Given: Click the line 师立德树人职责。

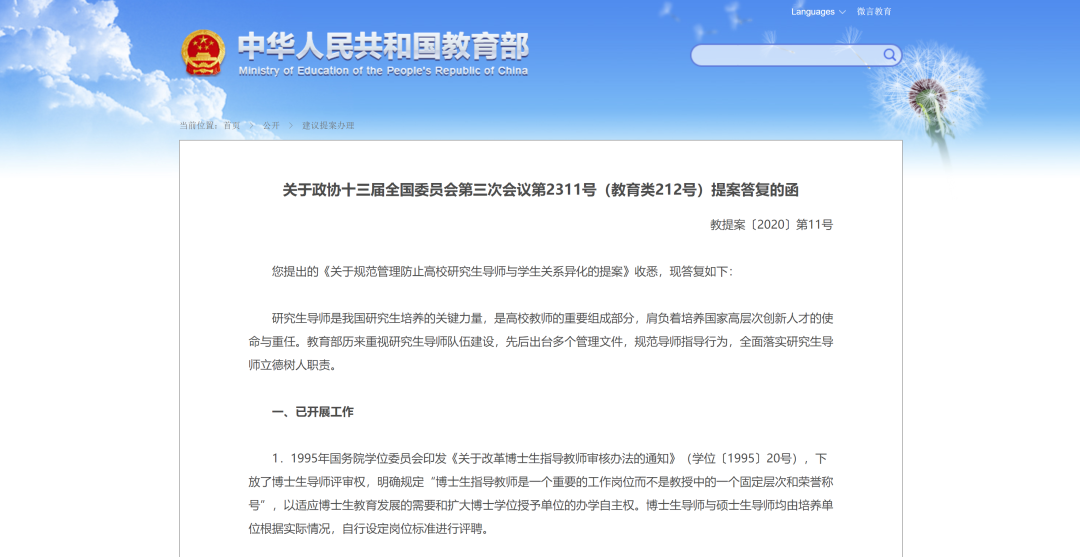Looking at the screenshot, I should [x=293, y=365].
